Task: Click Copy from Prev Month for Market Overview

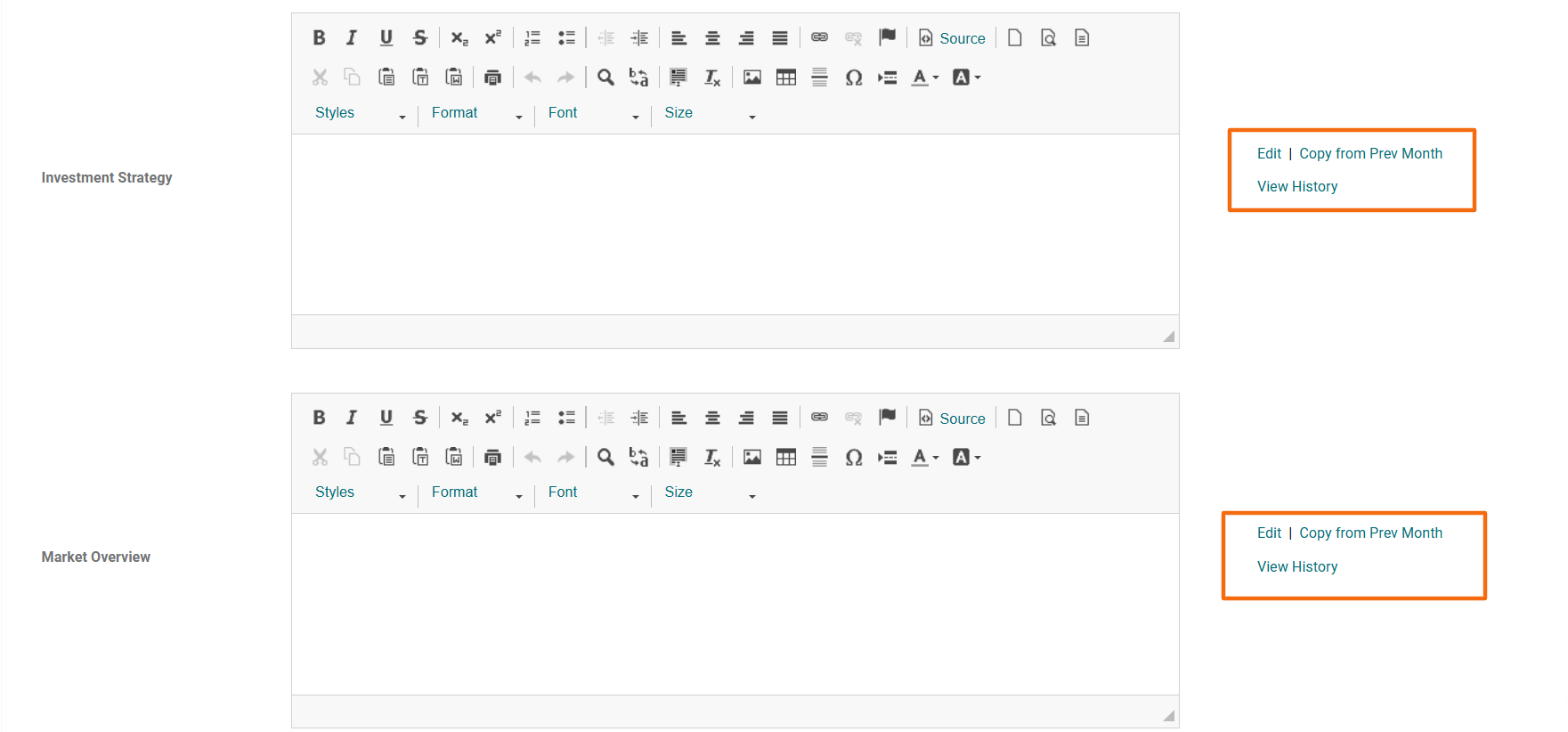Action: pyautogui.click(x=1370, y=533)
